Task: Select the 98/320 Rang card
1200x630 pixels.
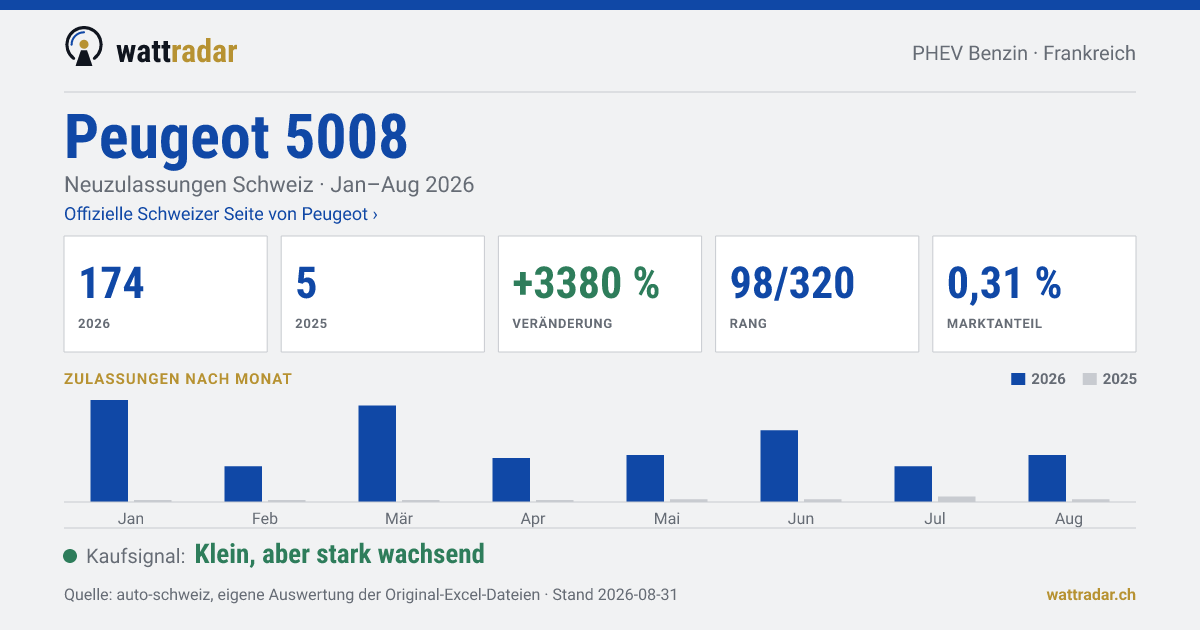Action: [817, 294]
